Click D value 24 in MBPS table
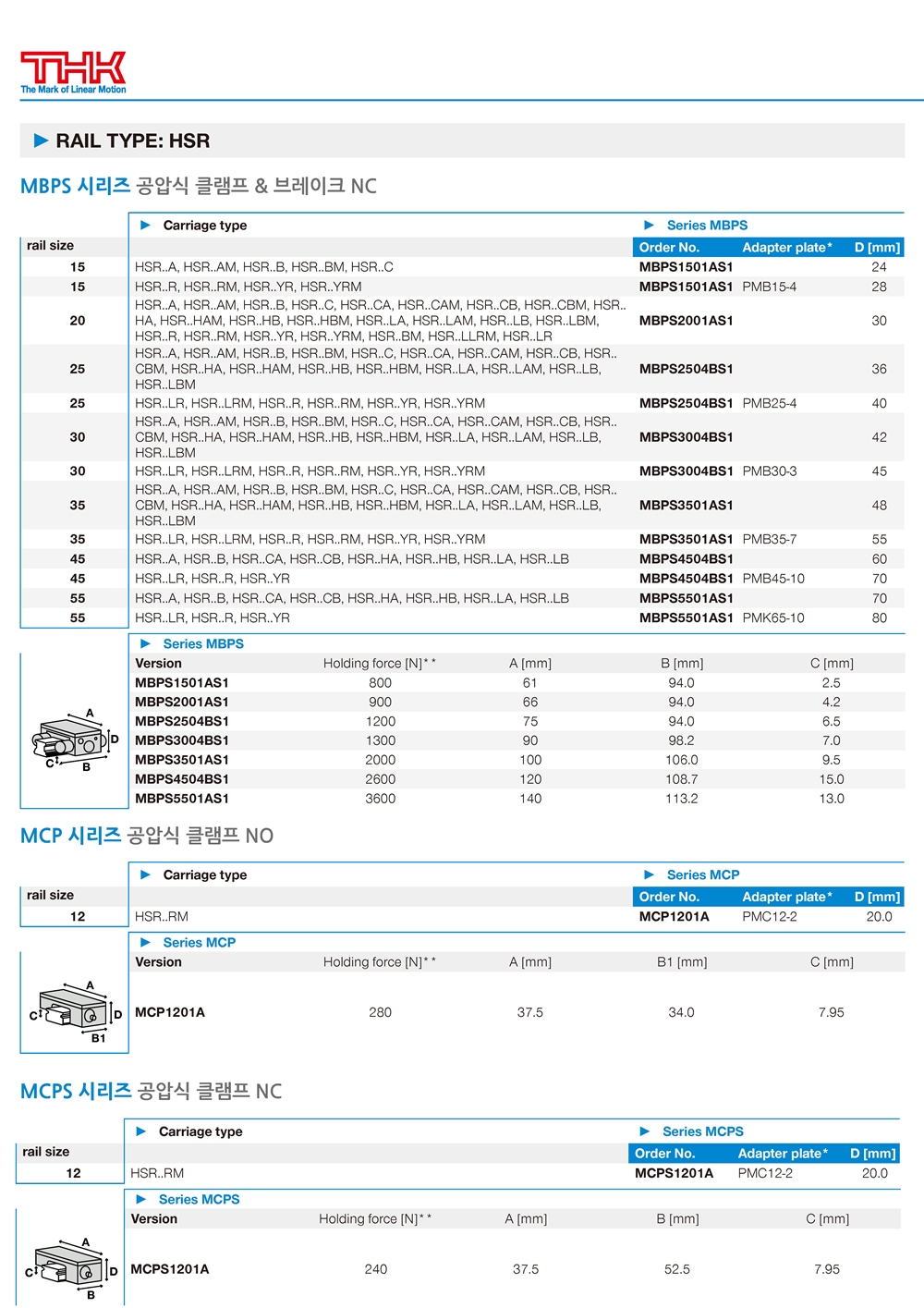The height and width of the screenshot is (1308, 924). (x=880, y=267)
